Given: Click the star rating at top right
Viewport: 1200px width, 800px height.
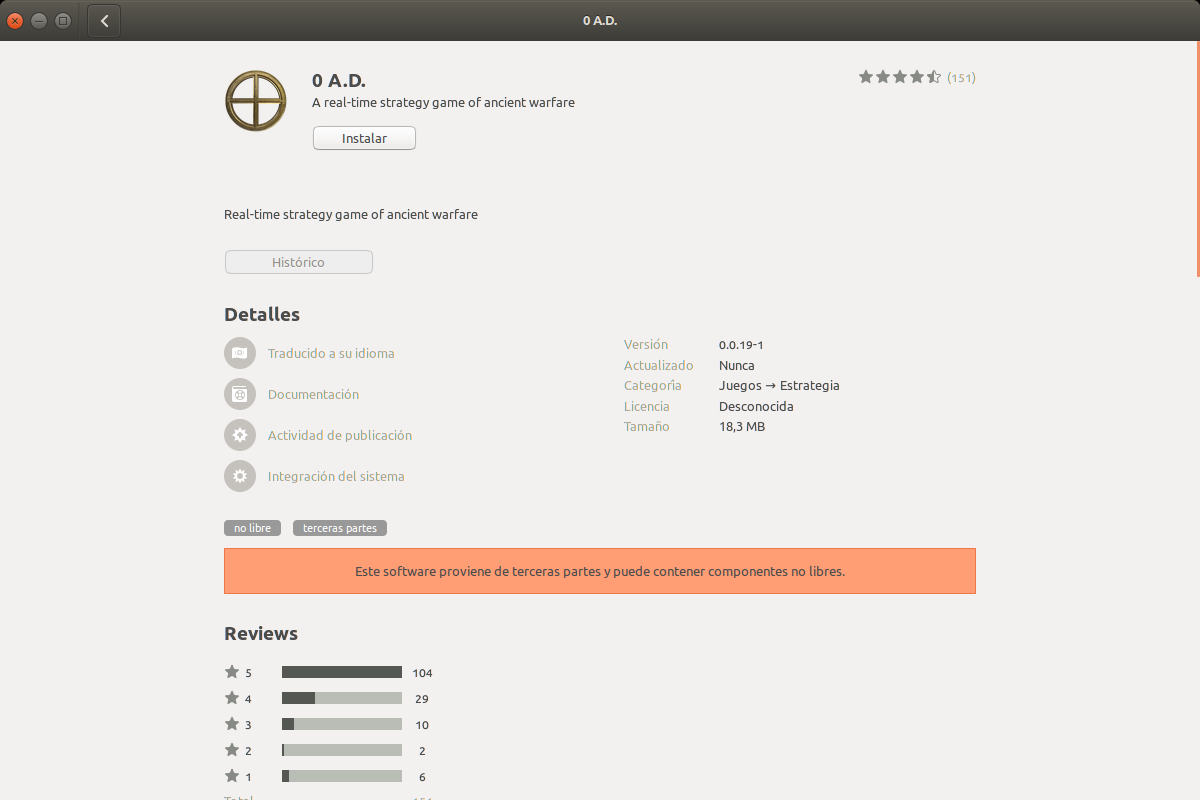Looking at the screenshot, I should (899, 77).
